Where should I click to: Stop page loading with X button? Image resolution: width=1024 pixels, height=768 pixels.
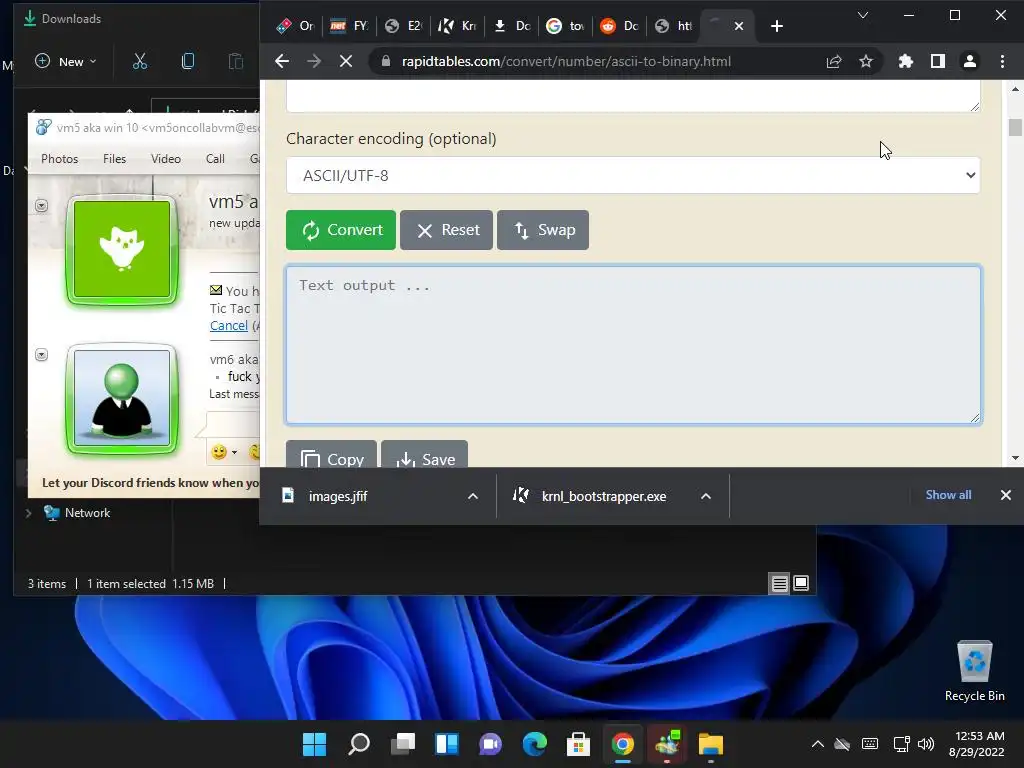coord(346,61)
